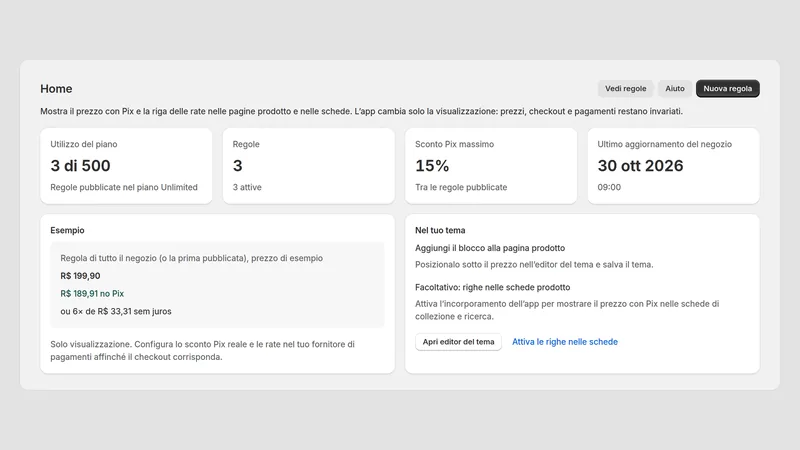This screenshot has width=800, height=450.
Task: Select the Home page heading
Action: pos(56,89)
